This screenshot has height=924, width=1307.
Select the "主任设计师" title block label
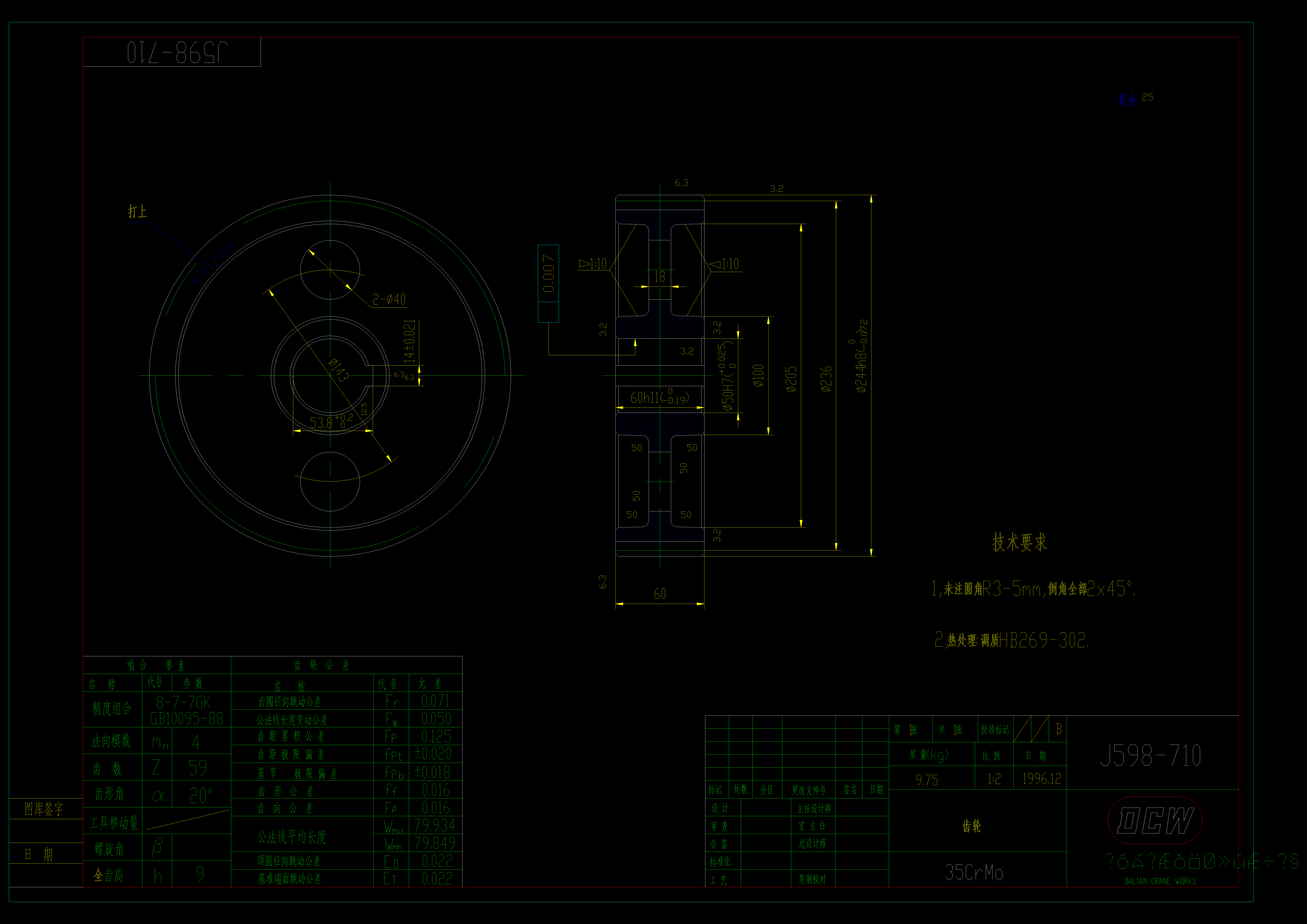pyautogui.click(x=814, y=808)
